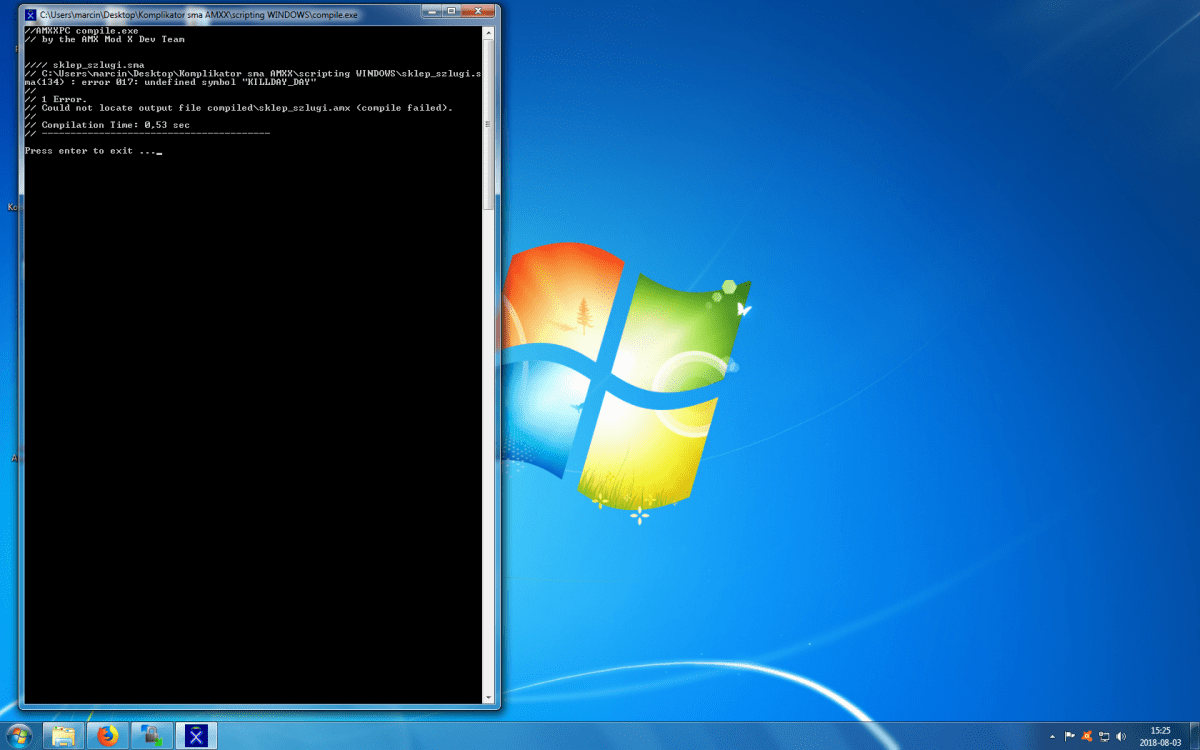Open the volume speaker tray icon
This screenshot has height=750, width=1200.
click(x=1120, y=736)
